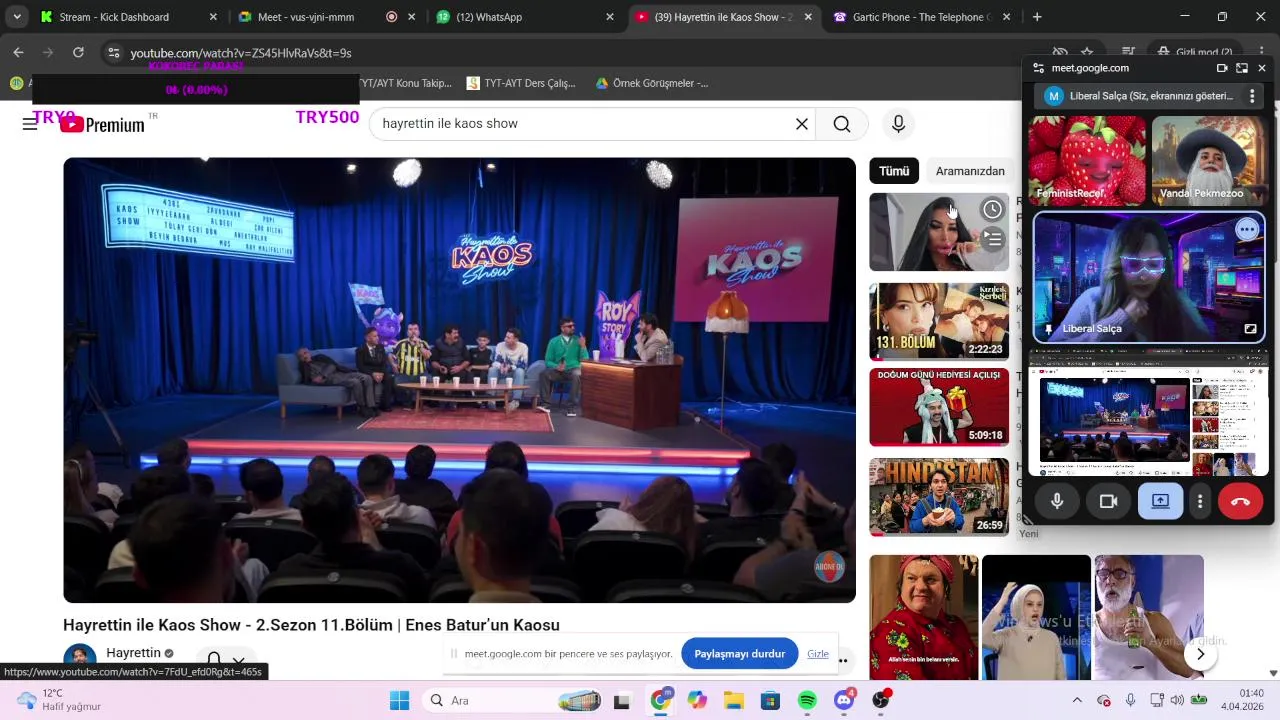The width and height of the screenshot is (1280, 720).
Task: Run search with the magnifier button
Action: 842,124
